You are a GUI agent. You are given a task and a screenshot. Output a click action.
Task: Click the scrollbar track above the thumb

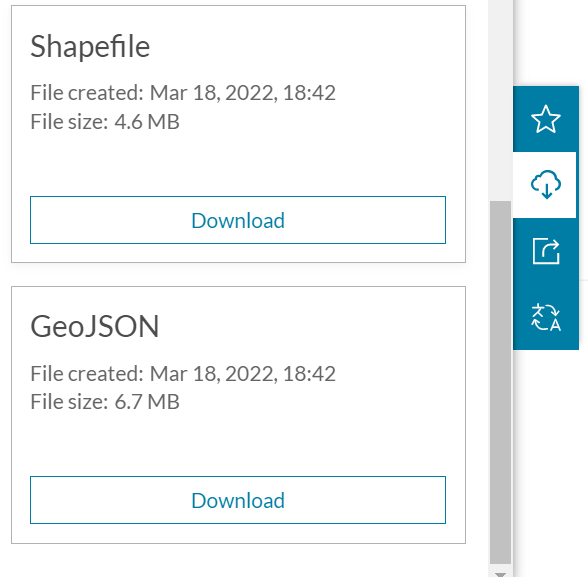(500, 100)
